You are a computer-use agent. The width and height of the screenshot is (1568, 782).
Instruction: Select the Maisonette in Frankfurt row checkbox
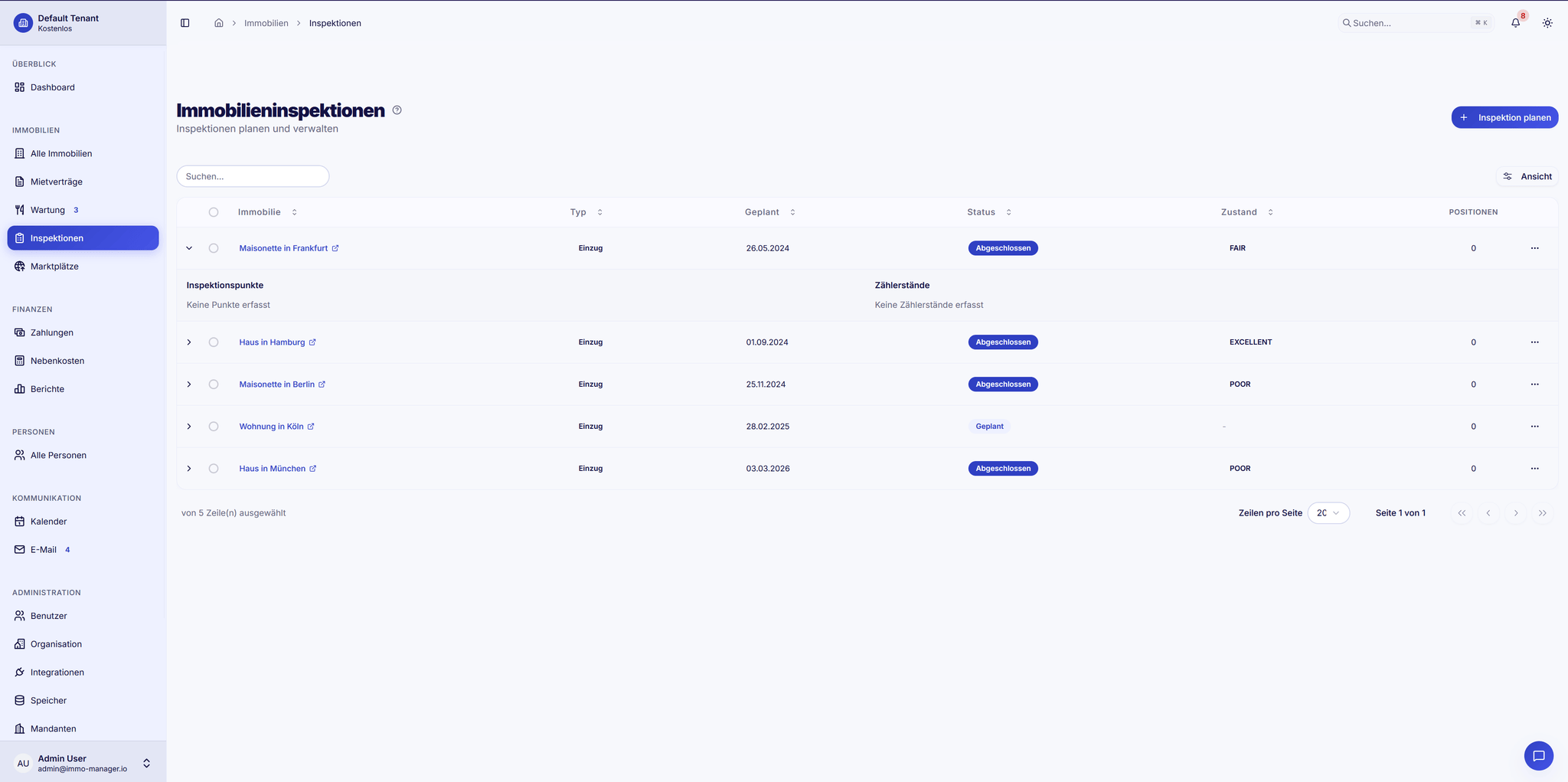pyautogui.click(x=214, y=248)
